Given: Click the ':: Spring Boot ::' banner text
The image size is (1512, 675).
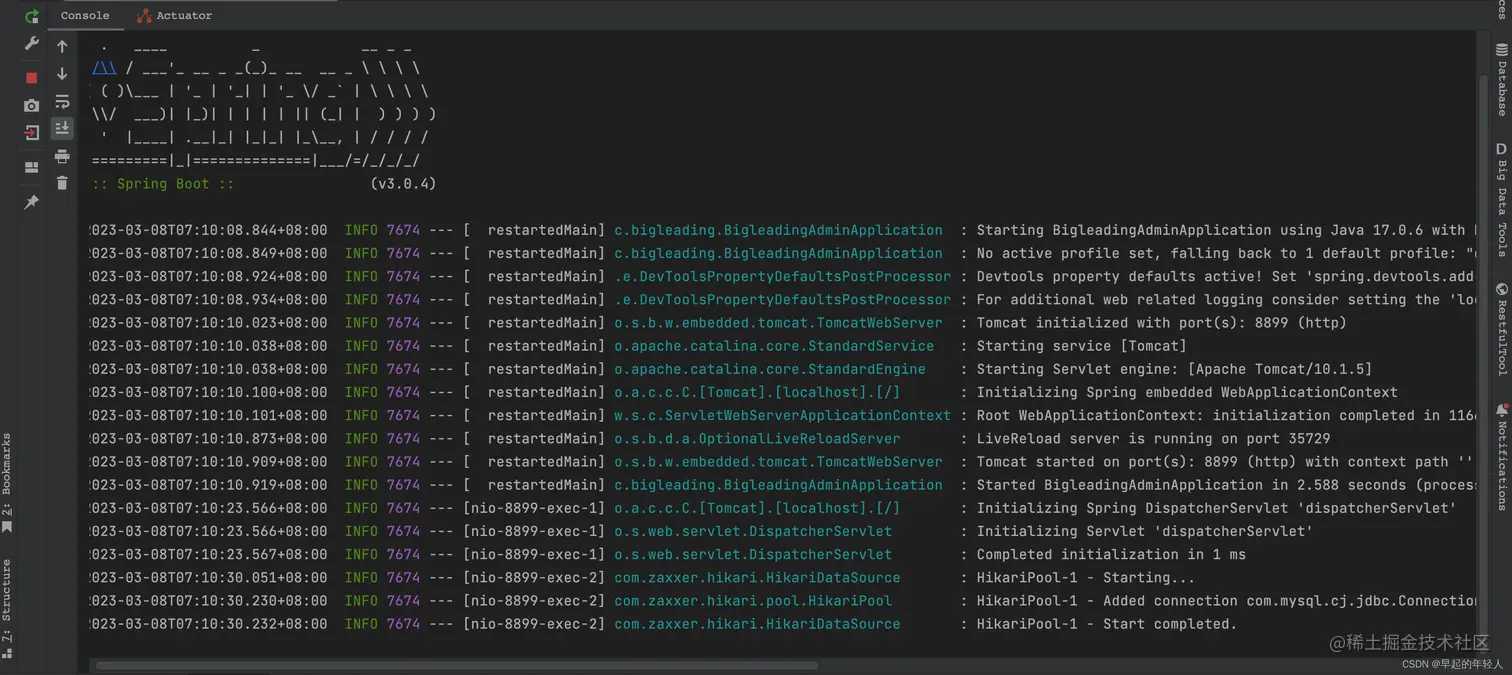Looking at the screenshot, I should click(x=163, y=184).
